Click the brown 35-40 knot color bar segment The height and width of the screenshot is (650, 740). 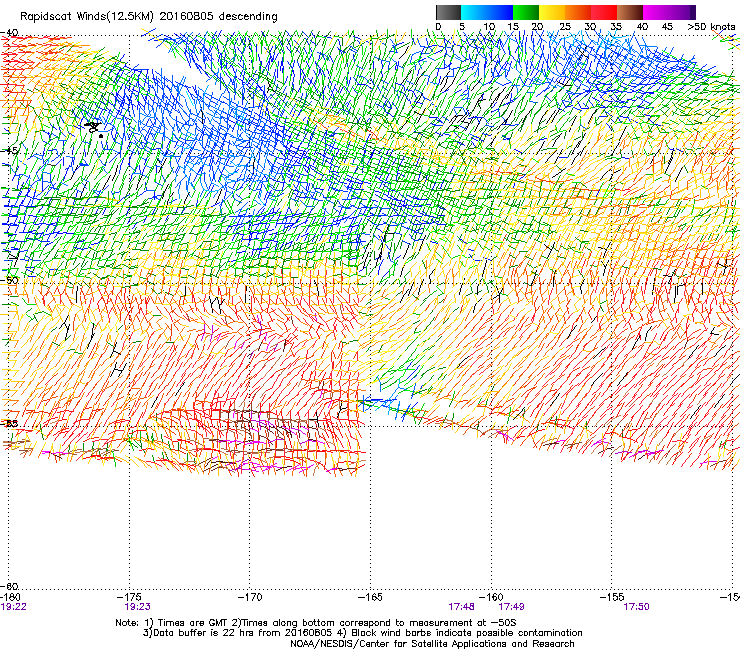(x=630, y=12)
